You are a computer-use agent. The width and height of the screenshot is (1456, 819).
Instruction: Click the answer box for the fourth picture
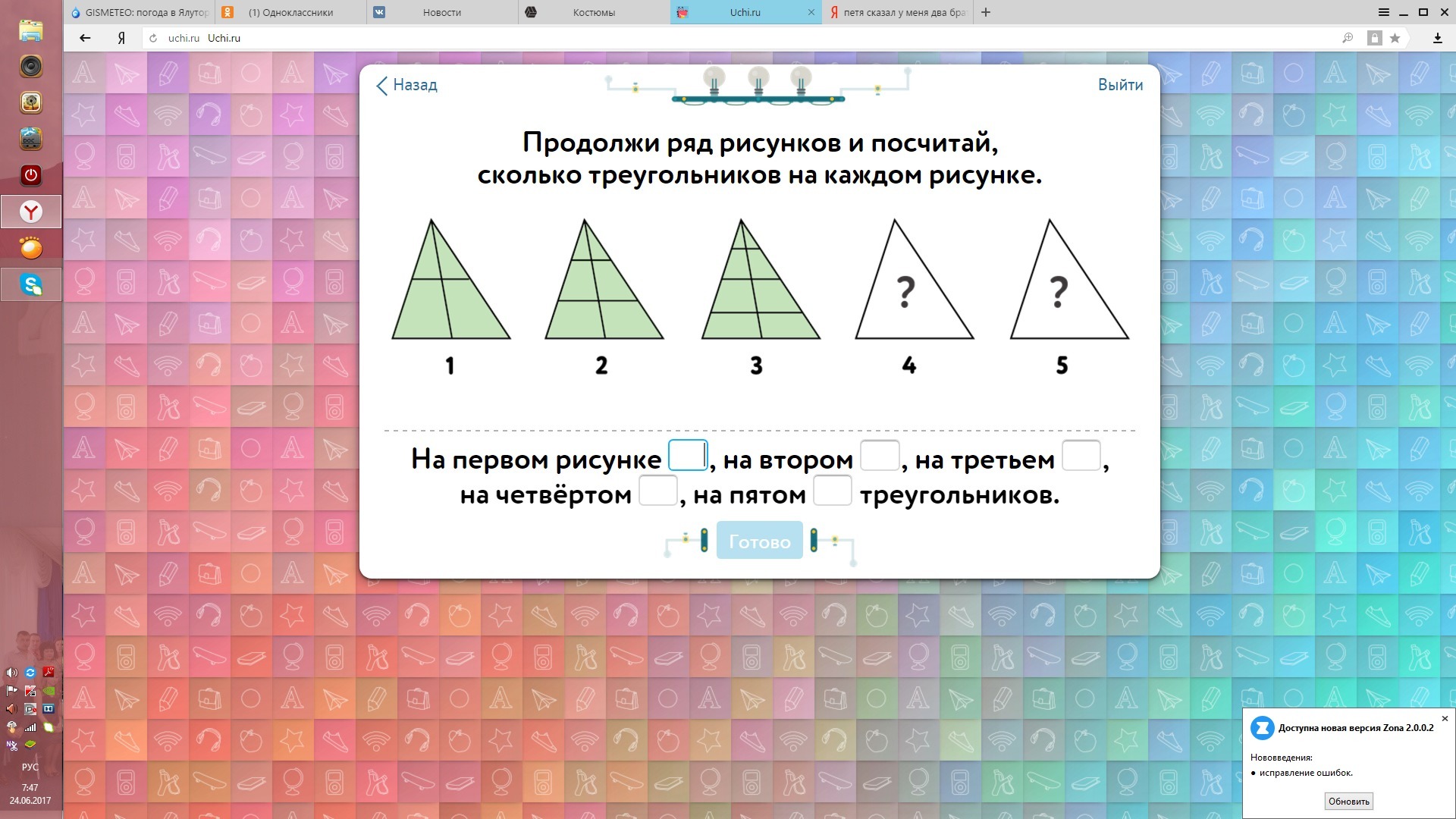657,491
